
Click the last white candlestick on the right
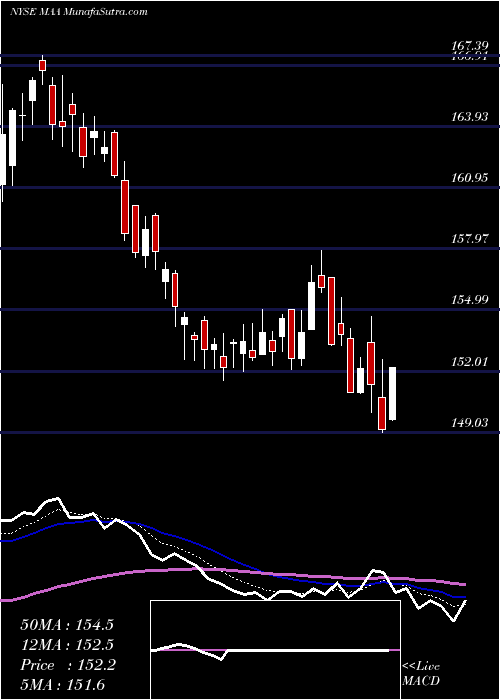(393, 394)
